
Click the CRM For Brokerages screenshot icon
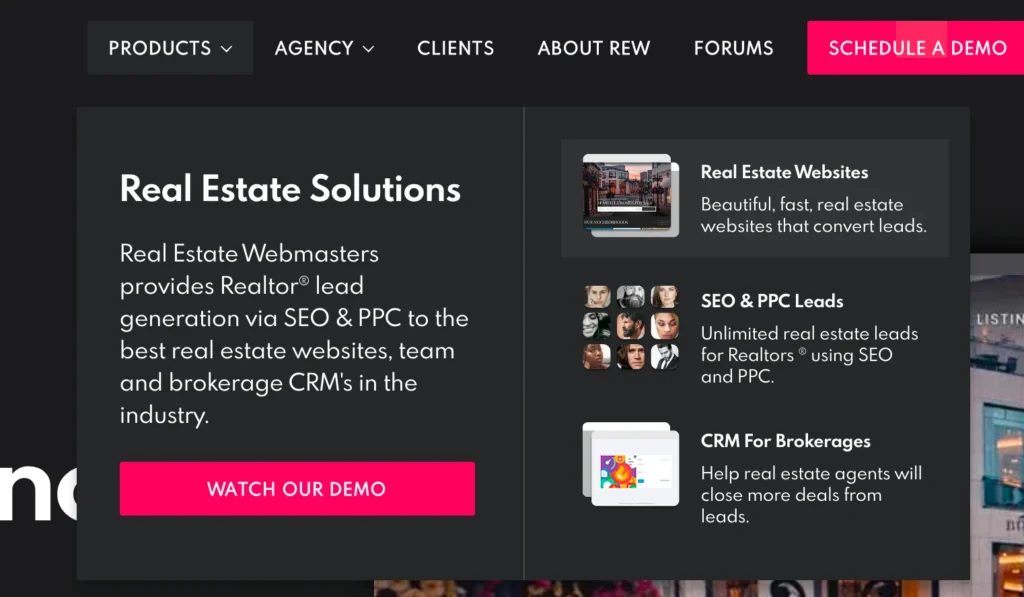click(x=631, y=464)
